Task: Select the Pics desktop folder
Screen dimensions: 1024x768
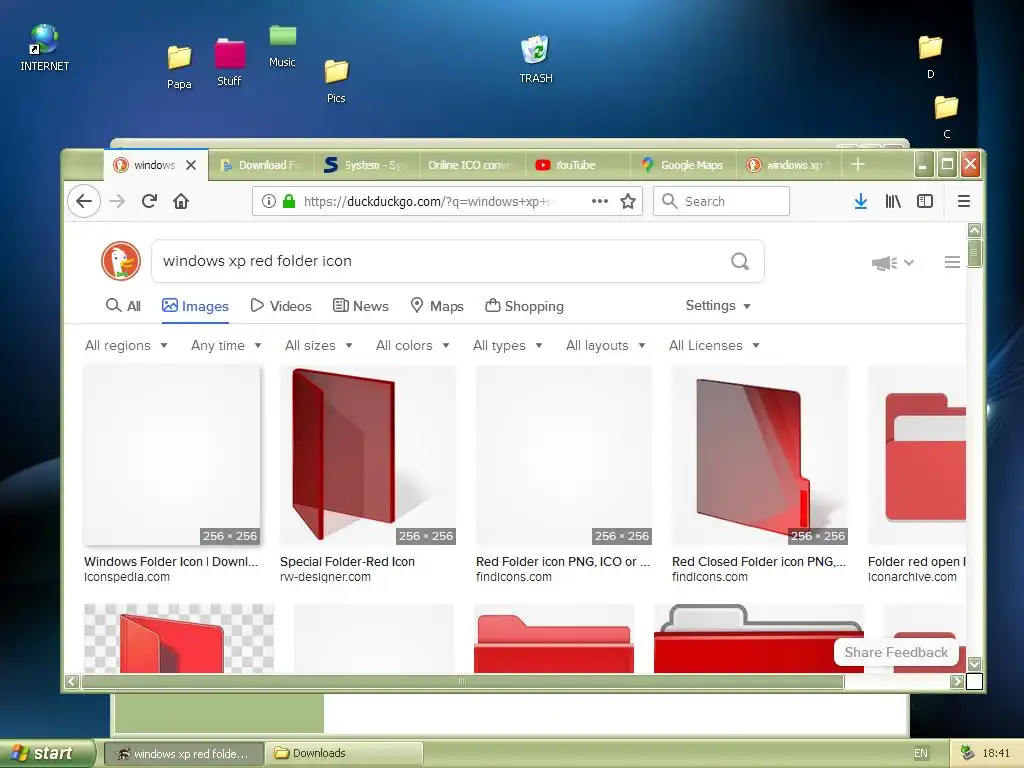Action: click(336, 81)
